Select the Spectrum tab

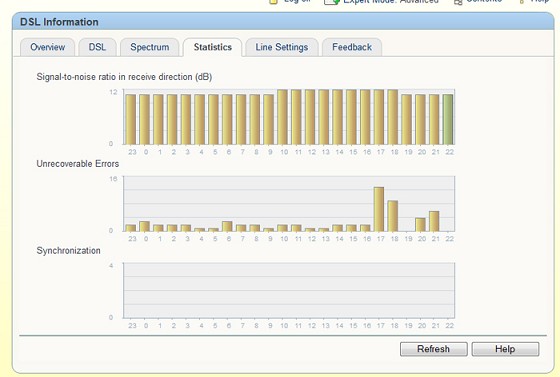click(150, 47)
